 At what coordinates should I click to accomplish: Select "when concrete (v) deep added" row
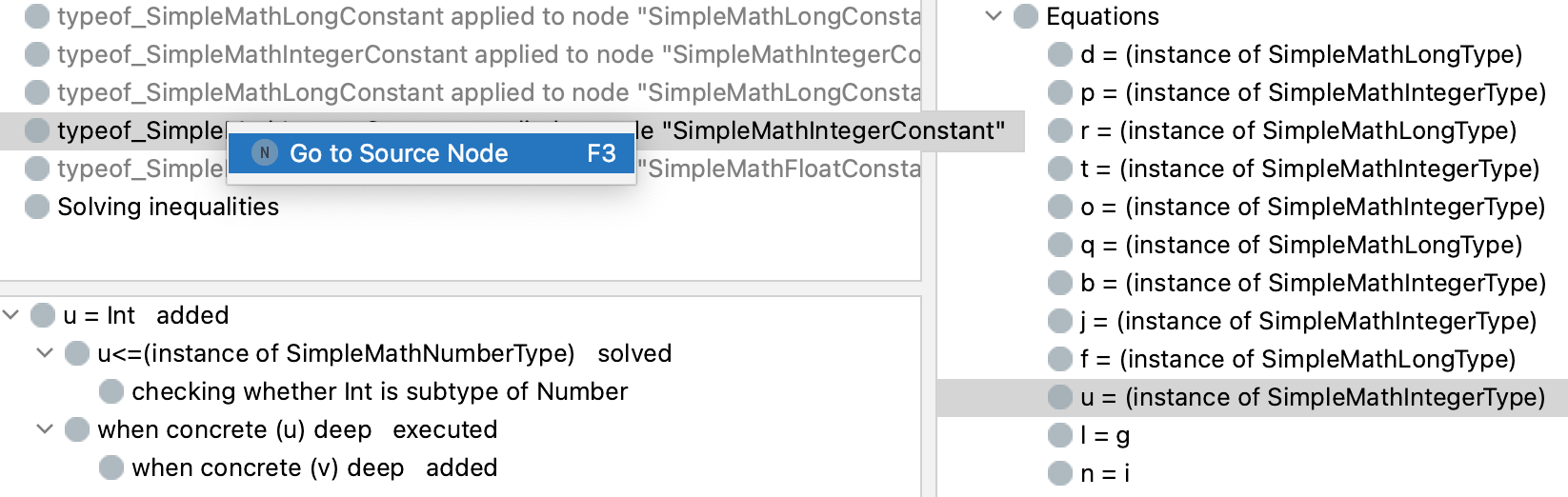(314, 467)
